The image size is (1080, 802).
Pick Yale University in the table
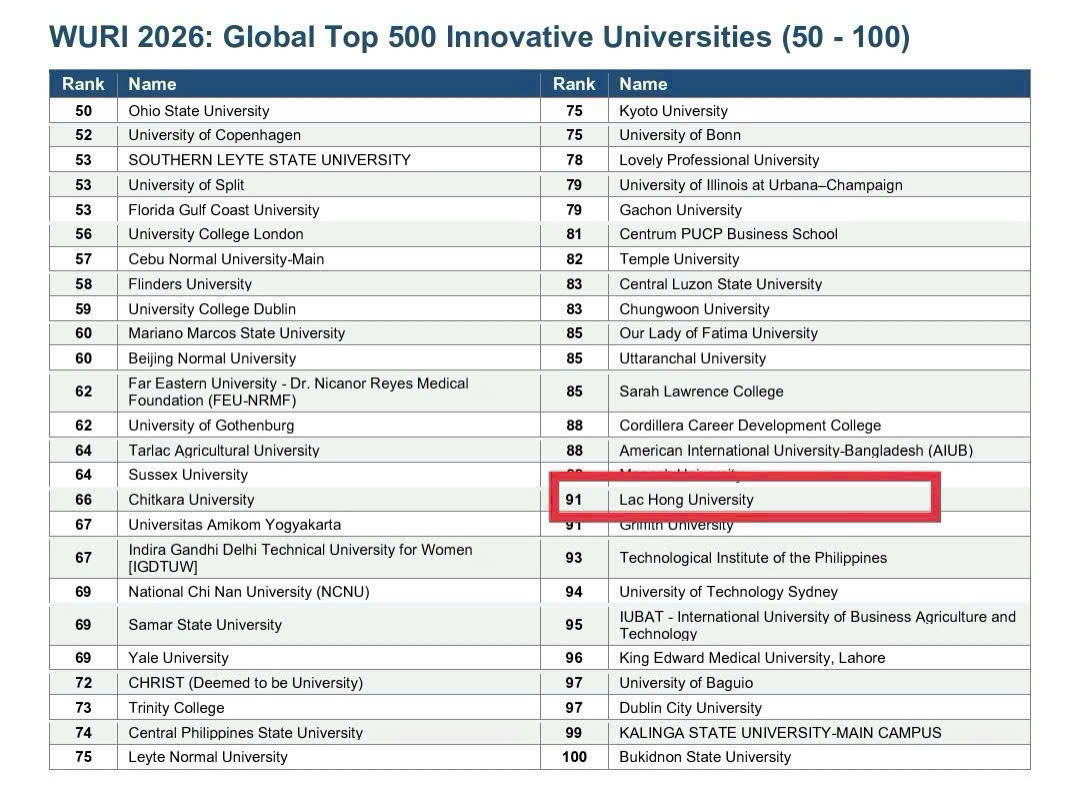coord(178,658)
